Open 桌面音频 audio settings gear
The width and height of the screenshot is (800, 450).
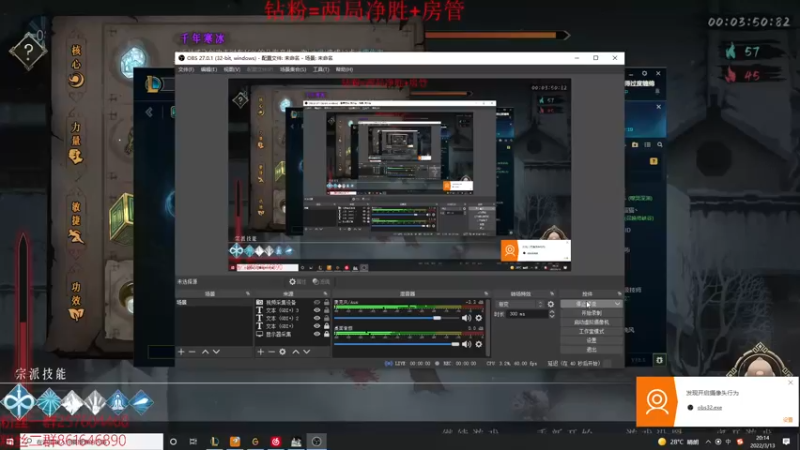tap(479, 344)
